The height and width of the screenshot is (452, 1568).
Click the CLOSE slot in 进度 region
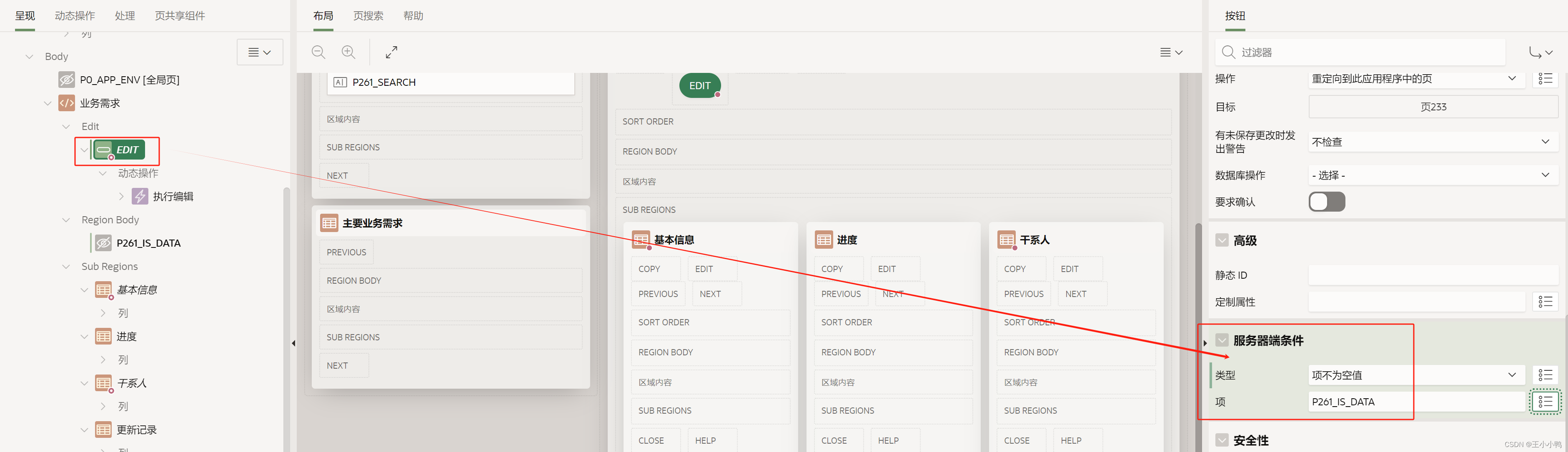coord(838,440)
